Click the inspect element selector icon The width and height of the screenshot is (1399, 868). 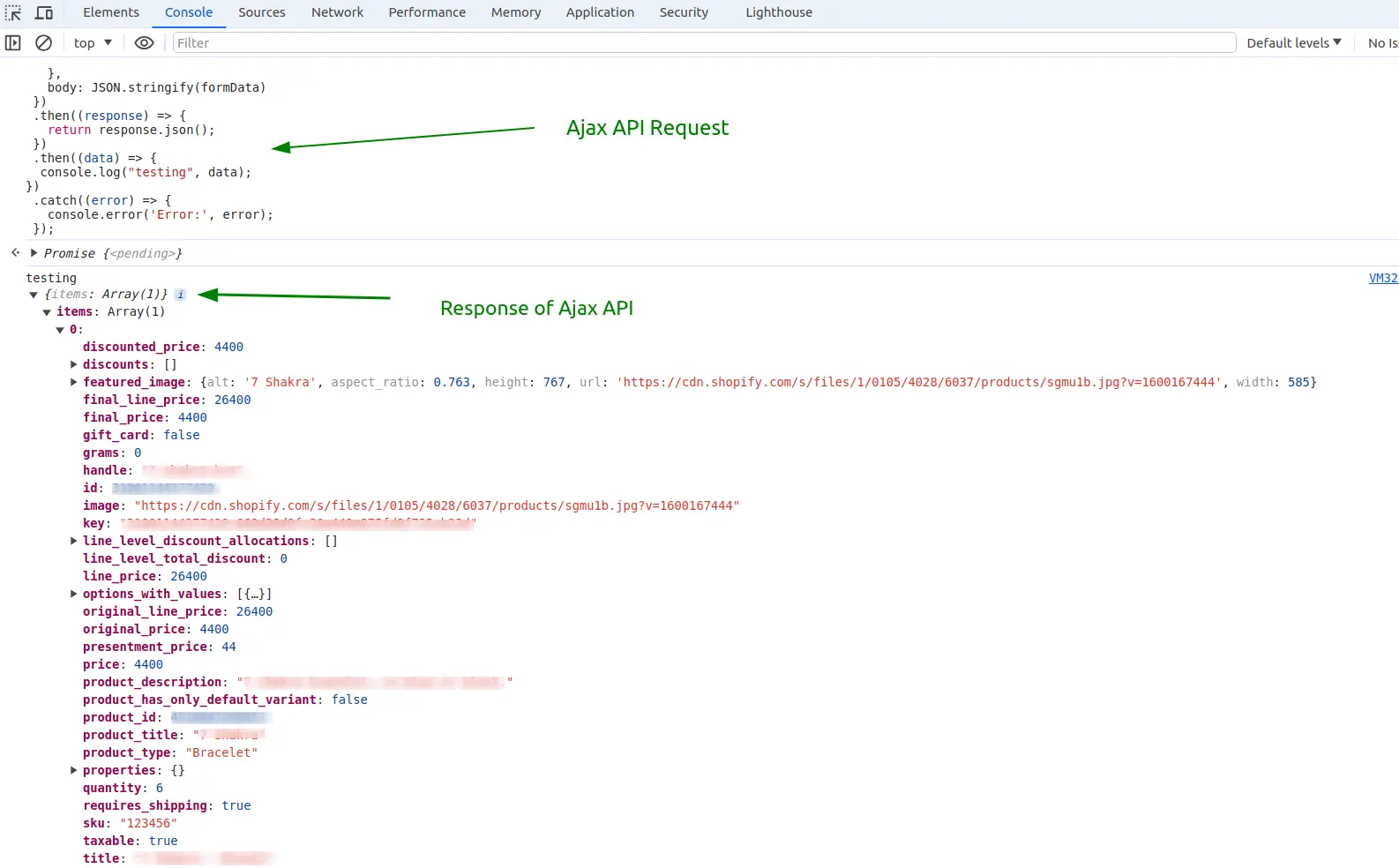coord(13,13)
